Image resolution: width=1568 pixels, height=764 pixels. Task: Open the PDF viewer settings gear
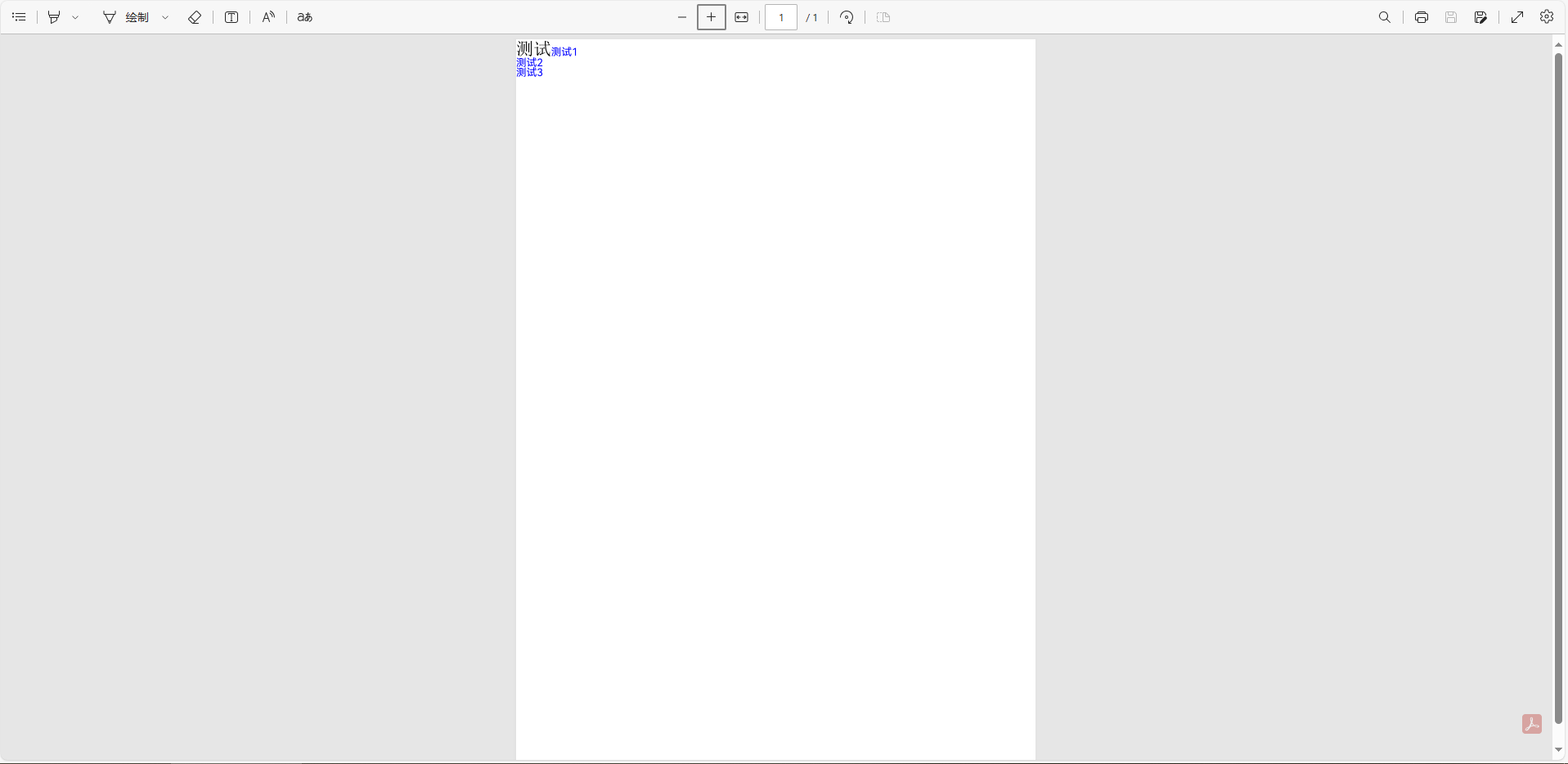[1547, 17]
